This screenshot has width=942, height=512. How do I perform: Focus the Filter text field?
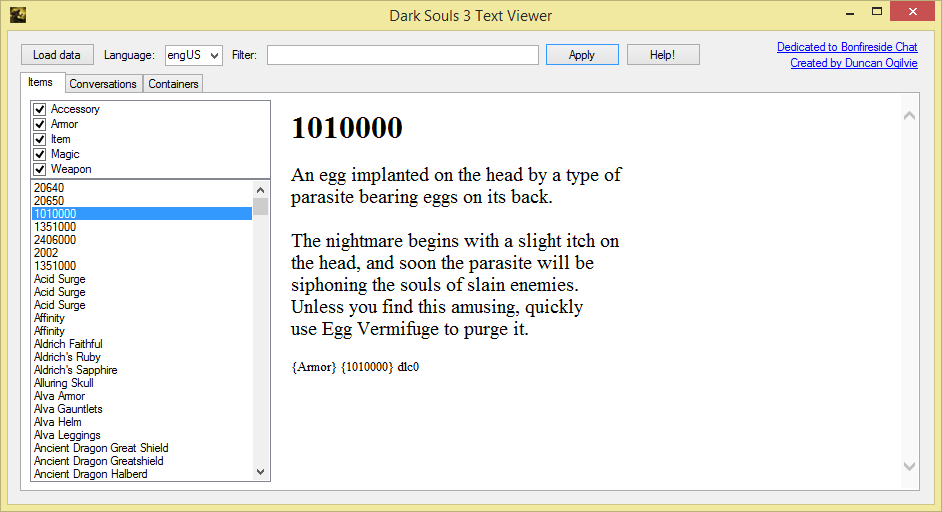pos(403,55)
